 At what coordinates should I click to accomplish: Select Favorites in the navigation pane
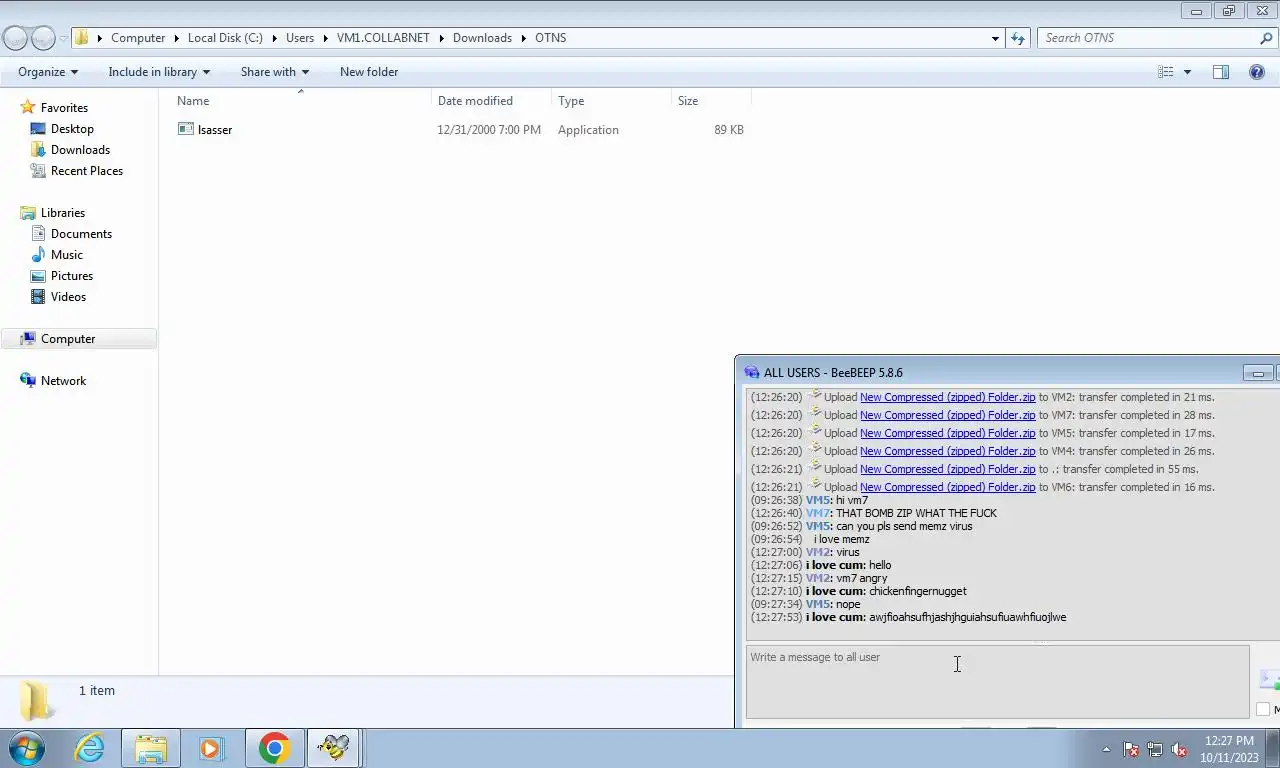[64, 108]
